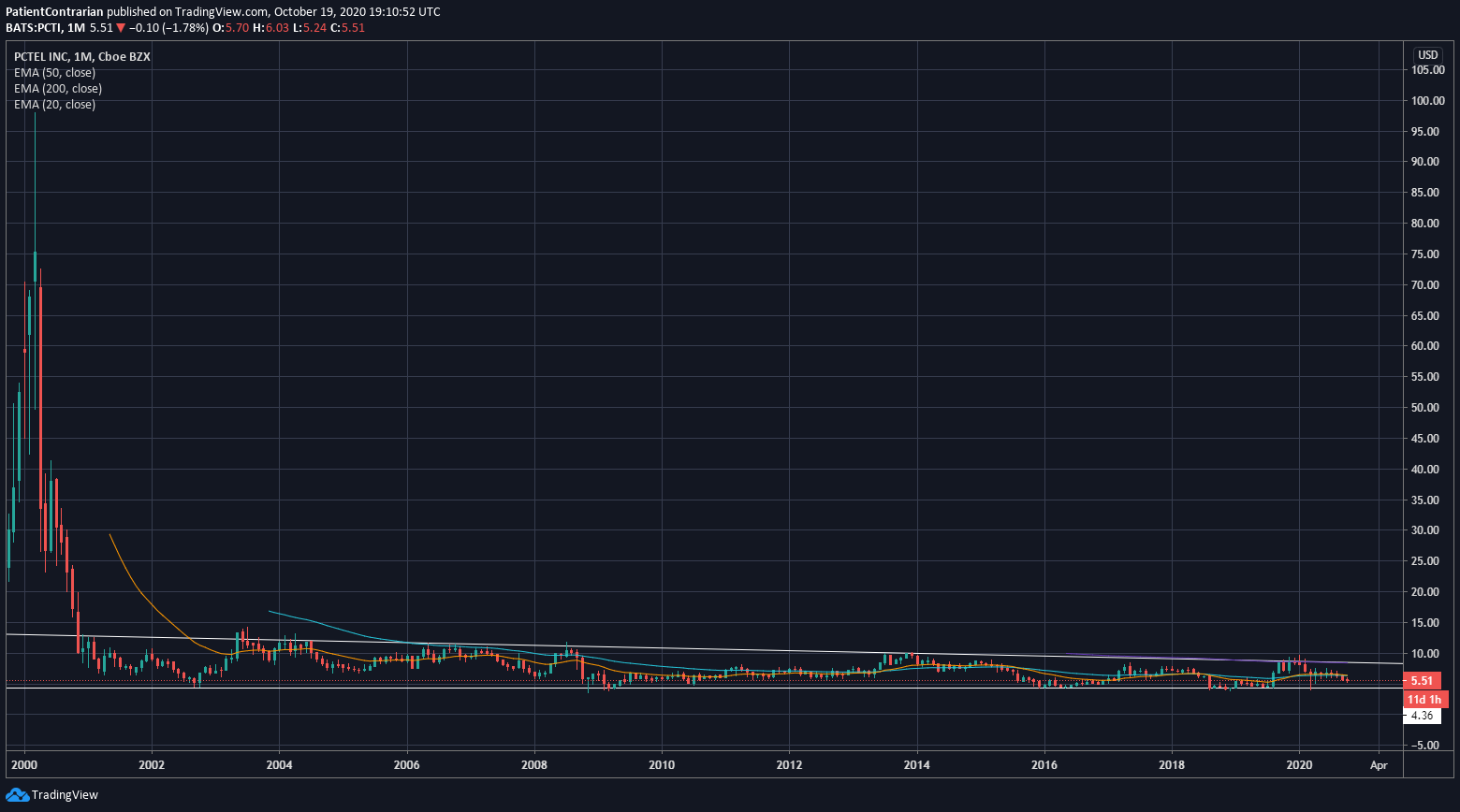Click the 2006 year label on time axis
The width and height of the screenshot is (1460, 812).
coord(406,764)
